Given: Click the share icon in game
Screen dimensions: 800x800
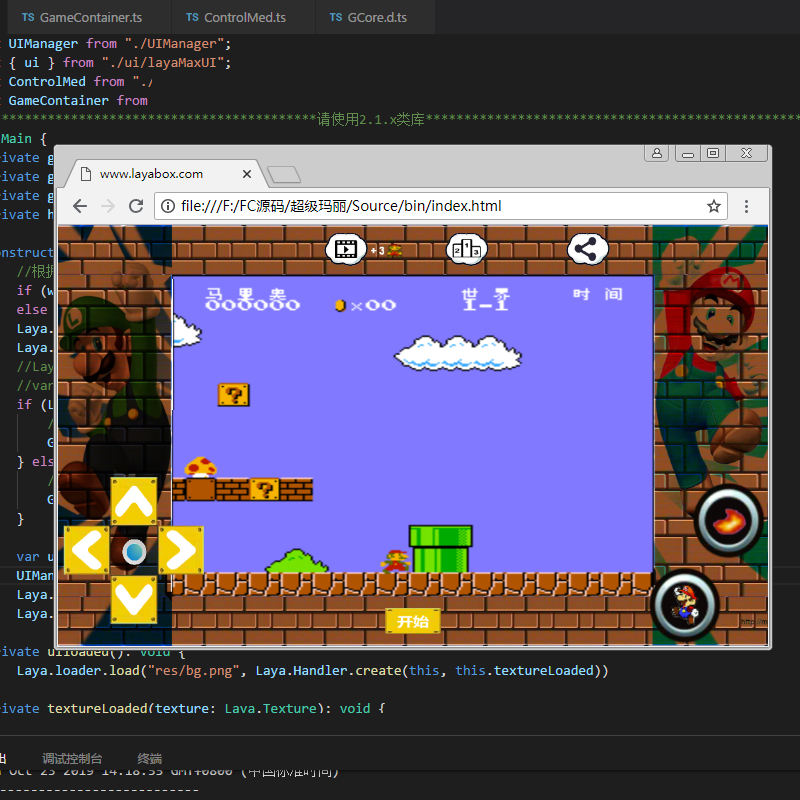Looking at the screenshot, I should tap(587, 249).
